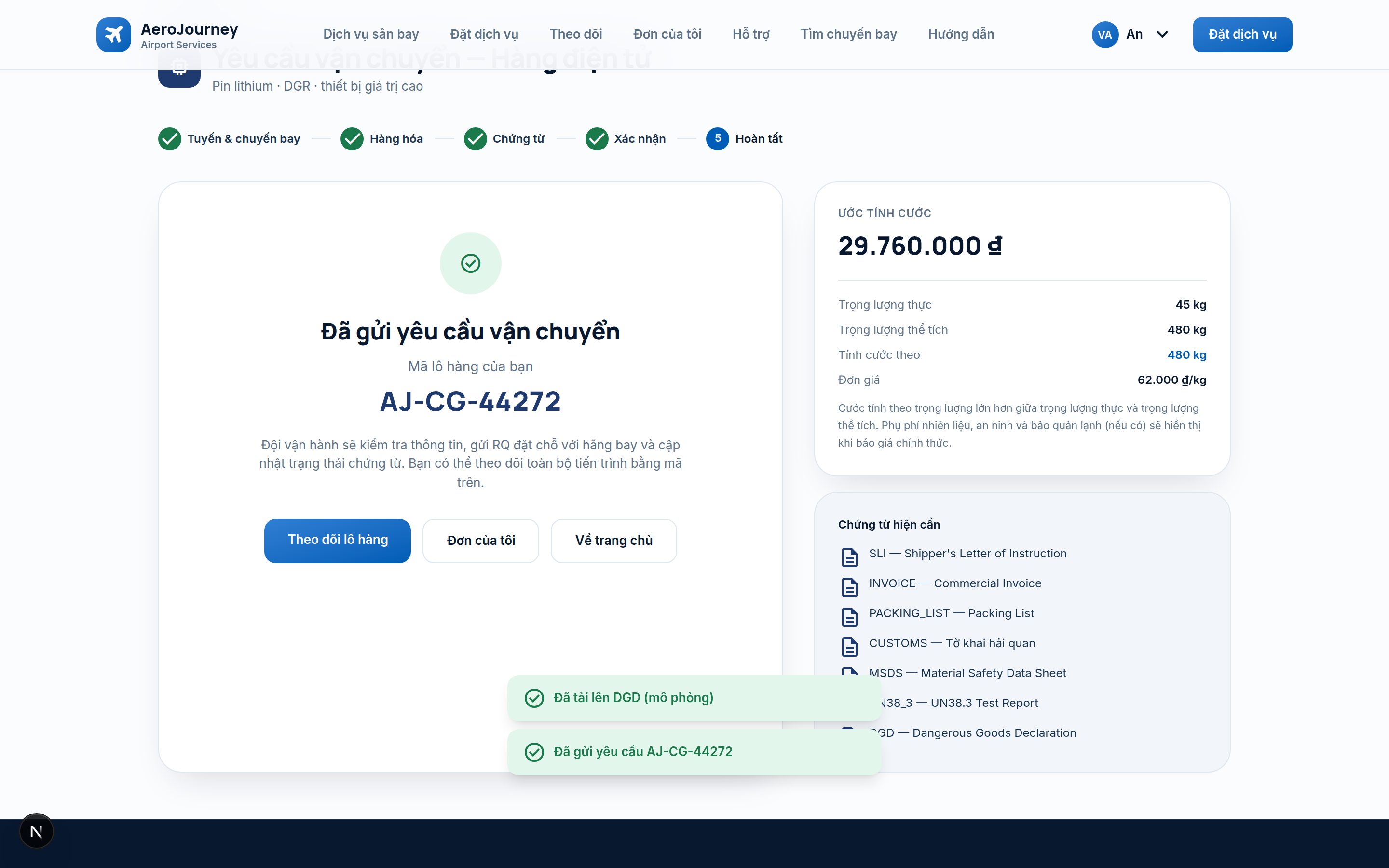
Task: Select the Chứng từ step checkmark
Action: pos(475,139)
